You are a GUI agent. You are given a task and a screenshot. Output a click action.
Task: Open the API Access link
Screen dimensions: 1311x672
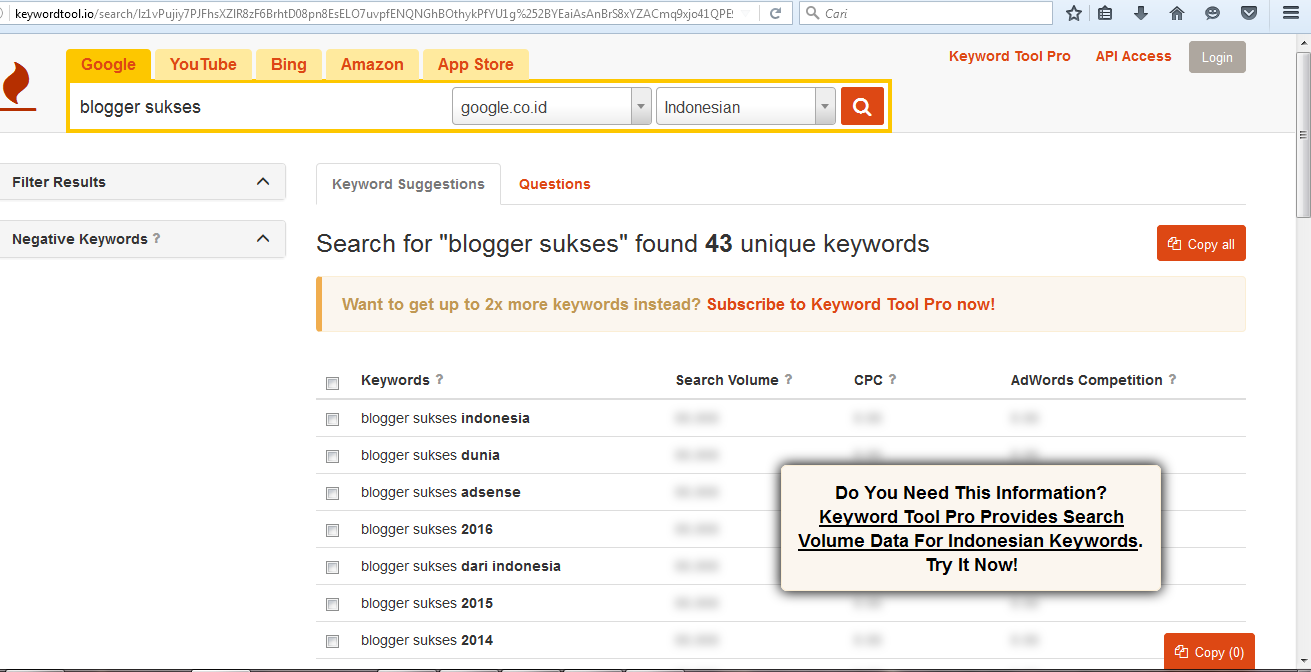tap(1133, 56)
